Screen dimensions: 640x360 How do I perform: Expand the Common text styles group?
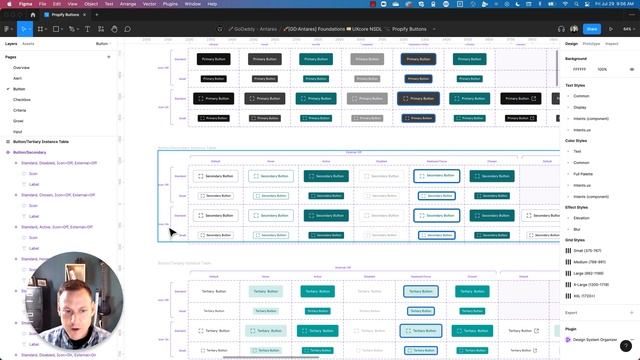[x=568, y=96]
